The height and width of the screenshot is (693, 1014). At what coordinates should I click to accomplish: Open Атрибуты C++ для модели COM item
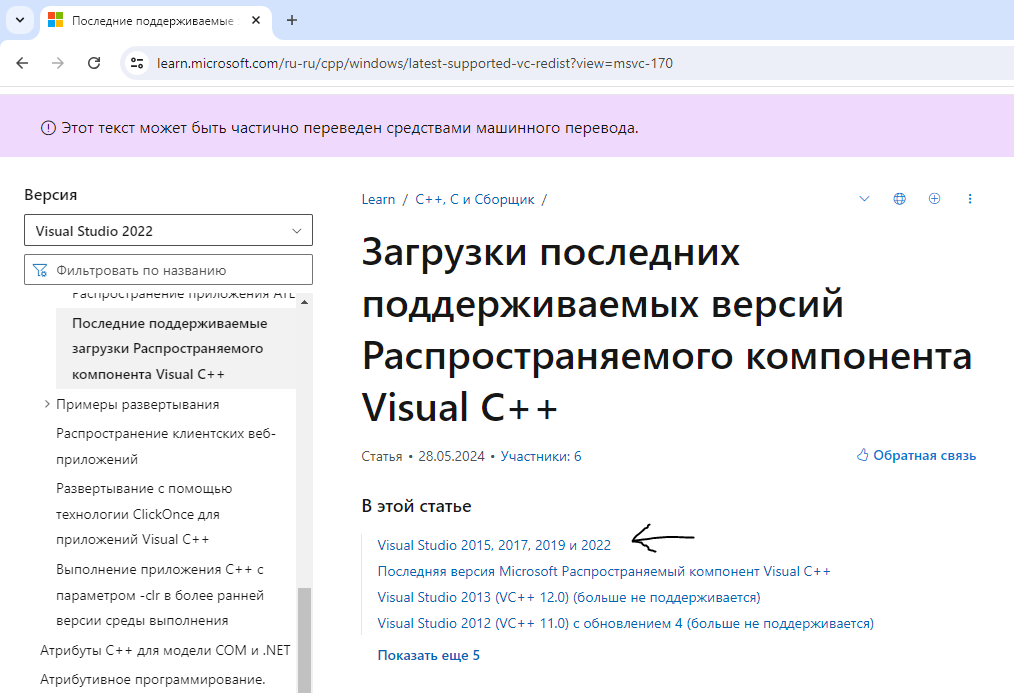(x=165, y=650)
